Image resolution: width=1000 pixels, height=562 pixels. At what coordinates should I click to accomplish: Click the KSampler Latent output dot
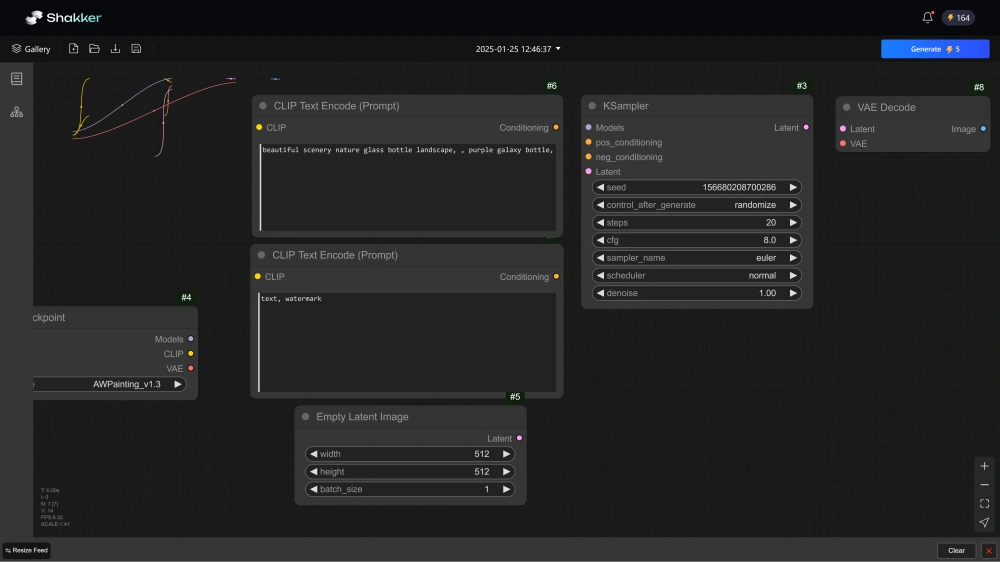pos(806,128)
